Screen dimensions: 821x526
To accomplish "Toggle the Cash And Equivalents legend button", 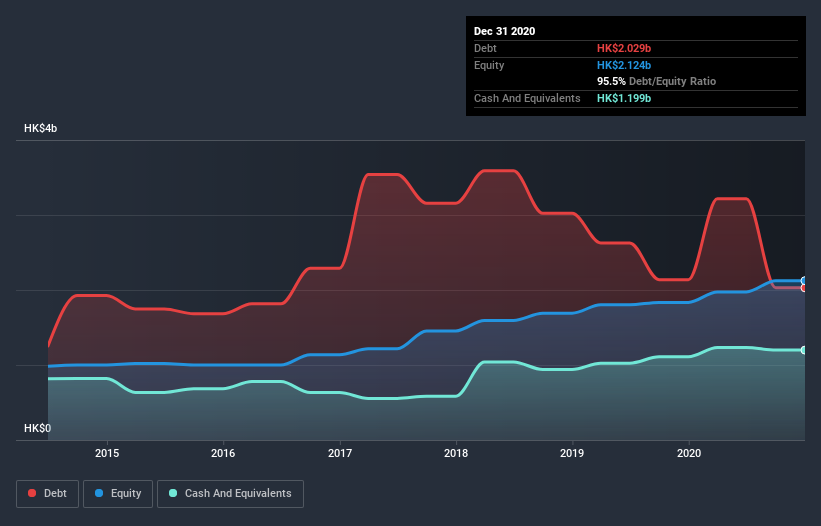I will (x=230, y=494).
